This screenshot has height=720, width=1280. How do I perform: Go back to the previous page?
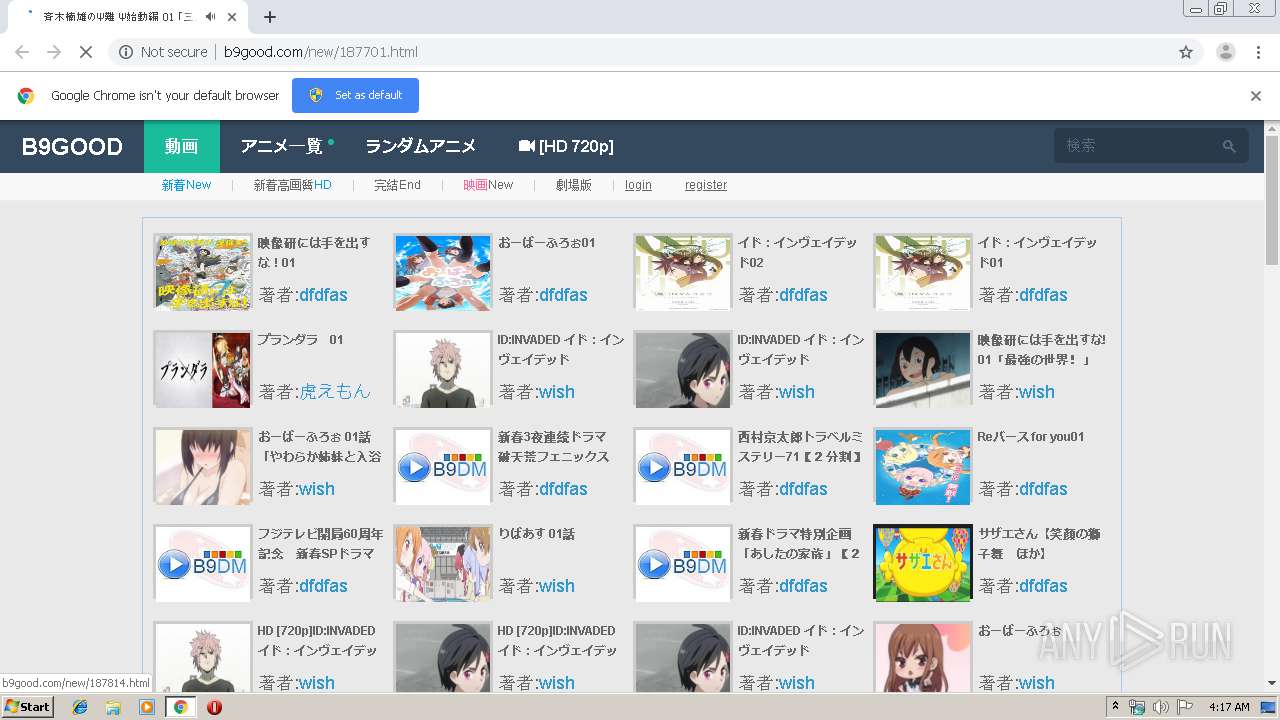click(22, 52)
